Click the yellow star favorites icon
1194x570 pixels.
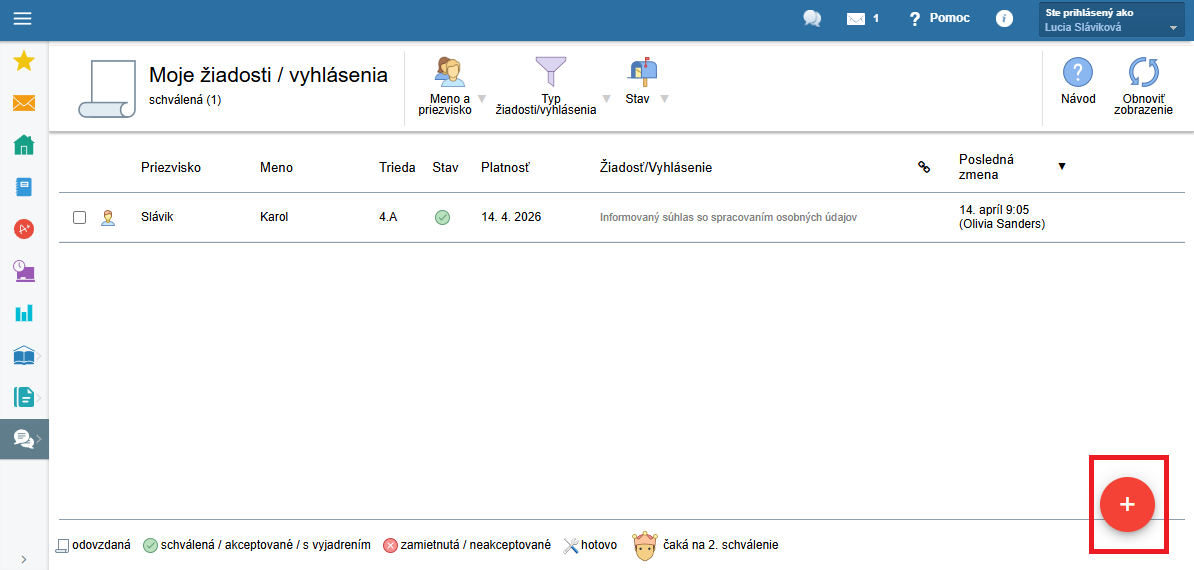coord(24,61)
